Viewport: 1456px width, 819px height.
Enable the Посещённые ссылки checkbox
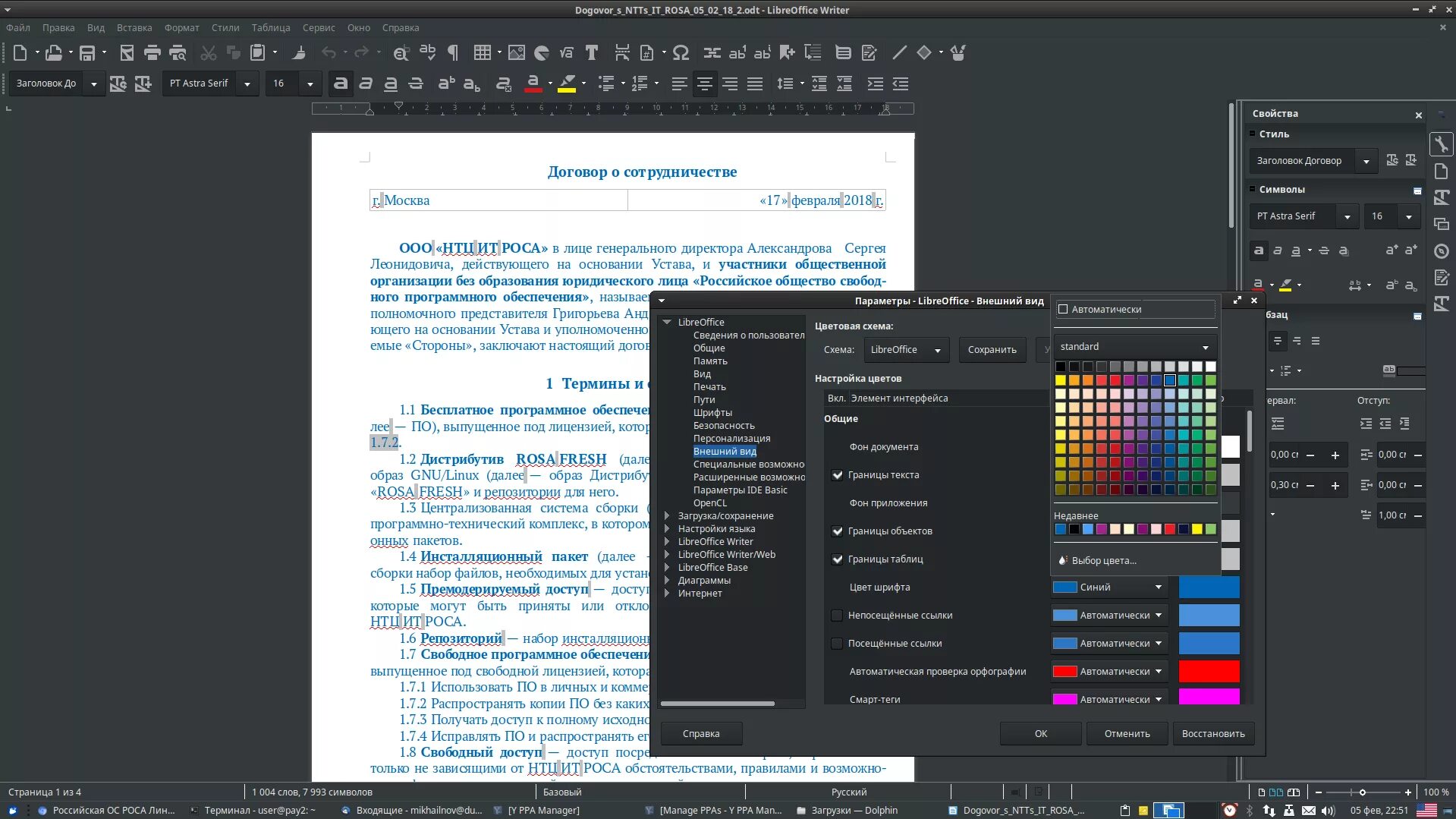coord(837,644)
